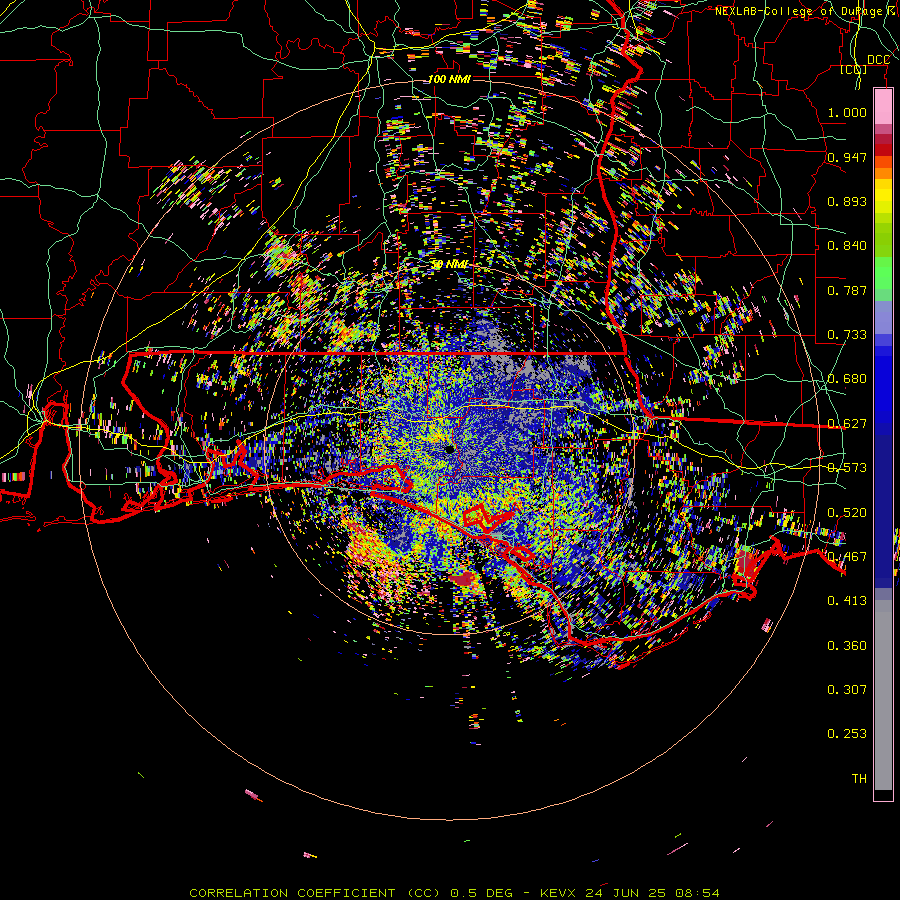
Task: Click the 24 JUN 25 08:54 timestamp
Action: pos(653,893)
